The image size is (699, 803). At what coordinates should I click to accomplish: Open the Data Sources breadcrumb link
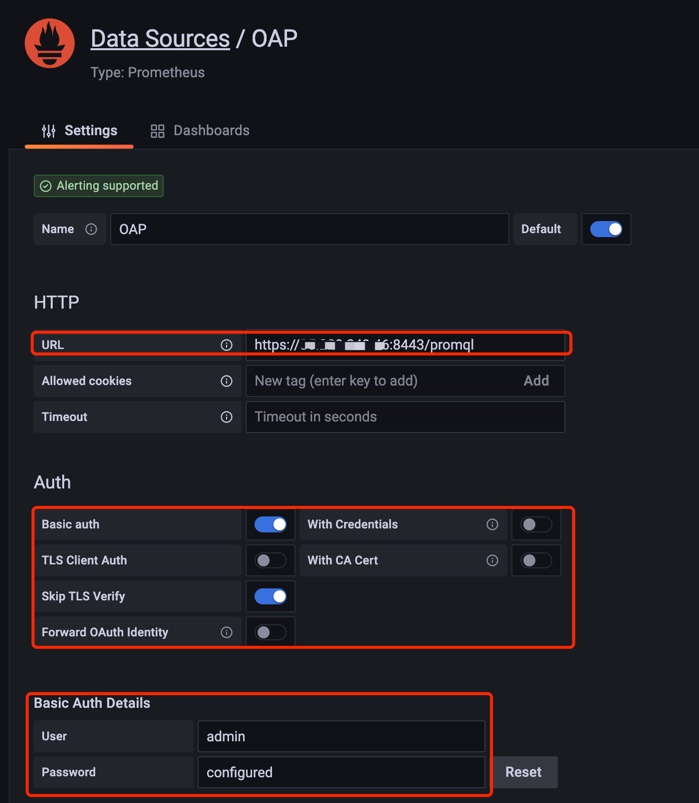(160, 39)
